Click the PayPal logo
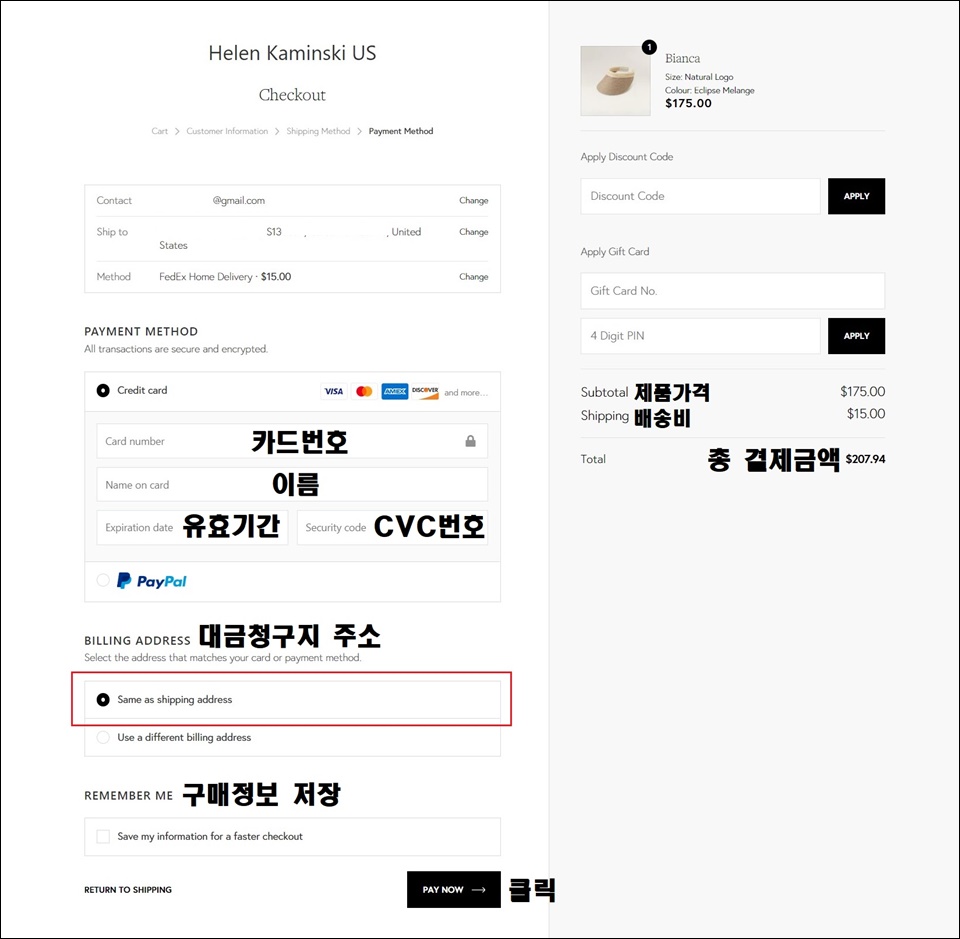 152,580
